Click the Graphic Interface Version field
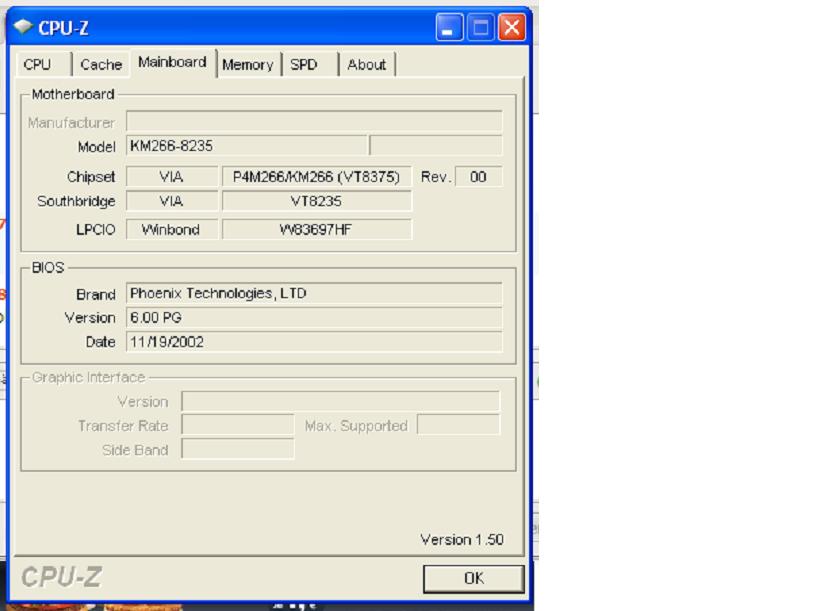This screenshot has width=840, height=611. tap(341, 401)
